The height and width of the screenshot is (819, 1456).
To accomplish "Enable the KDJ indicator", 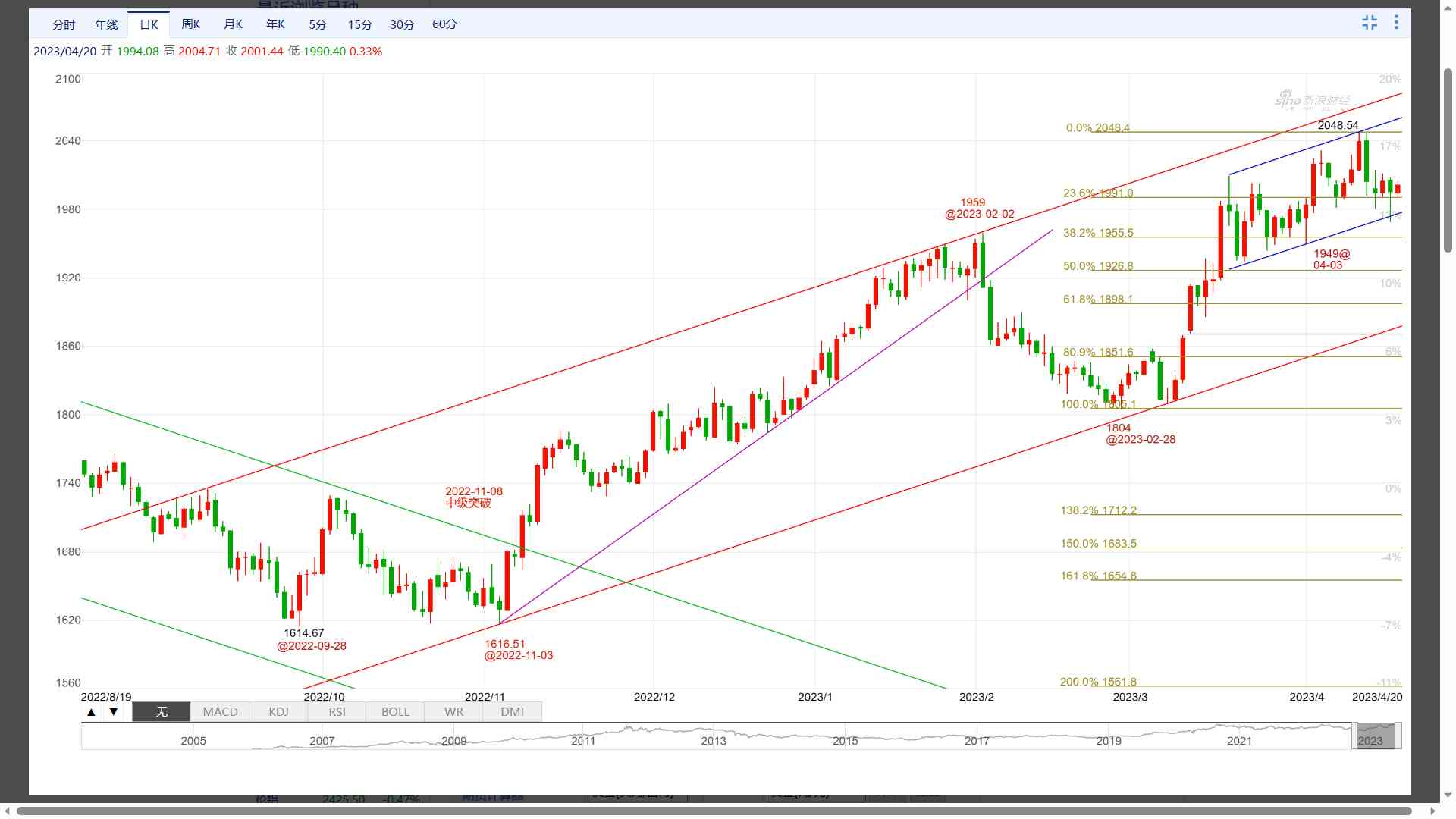I will click(279, 712).
